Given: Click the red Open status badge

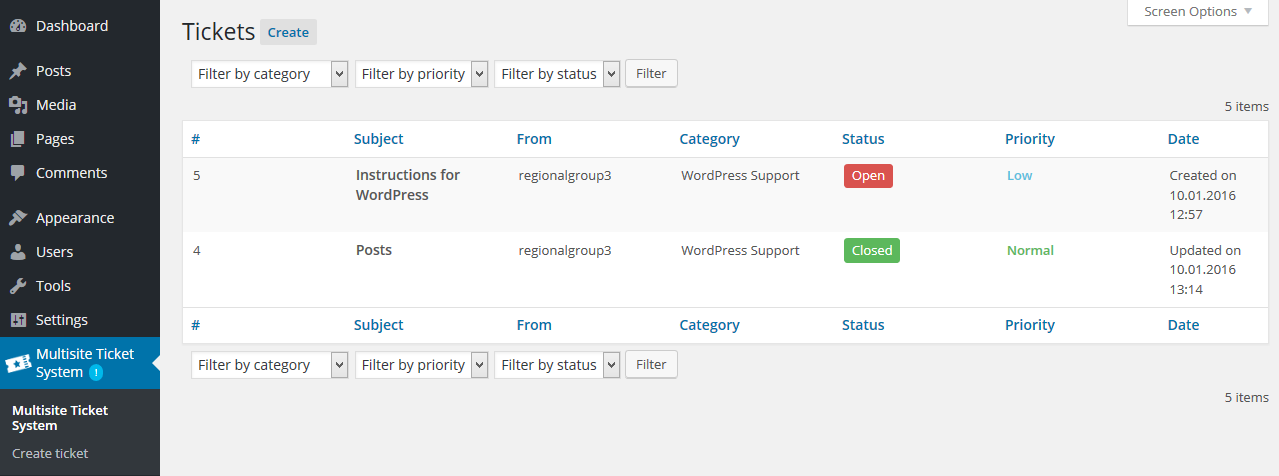Looking at the screenshot, I should tap(868, 176).
